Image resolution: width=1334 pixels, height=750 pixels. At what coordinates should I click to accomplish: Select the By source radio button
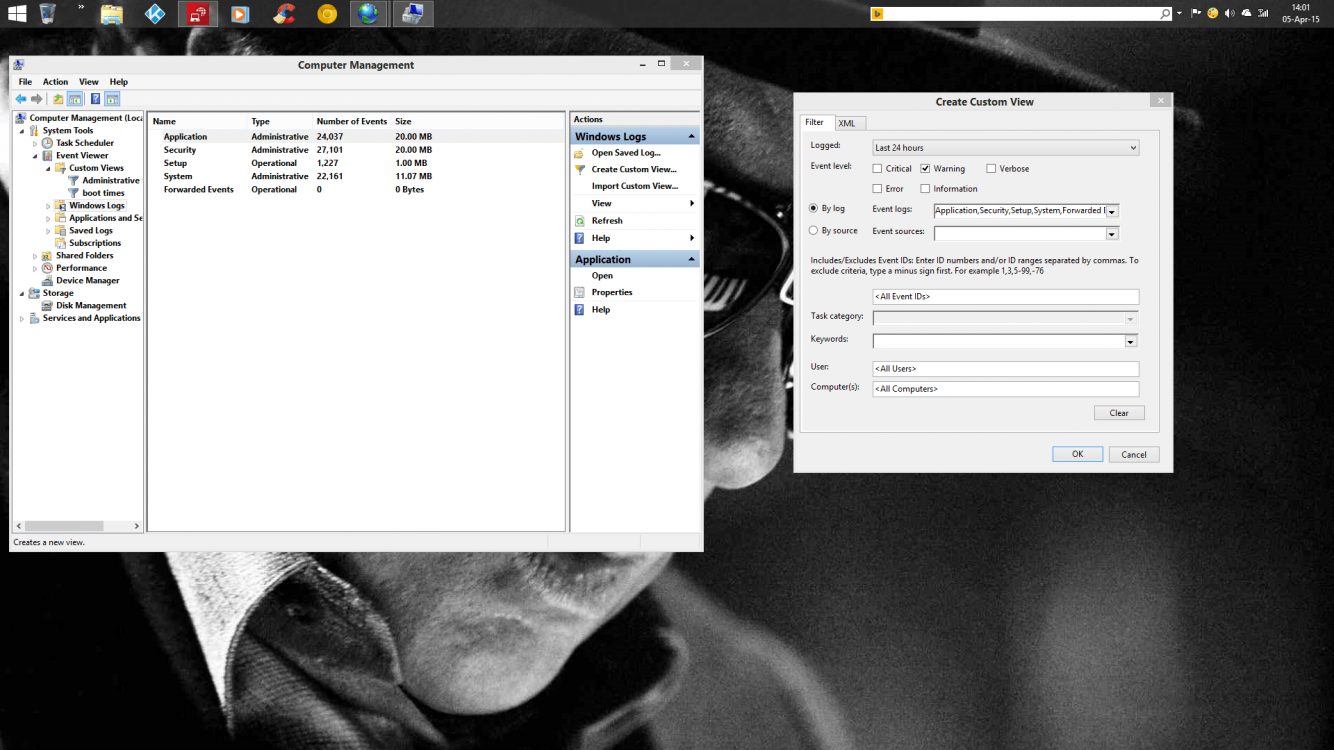coord(813,231)
